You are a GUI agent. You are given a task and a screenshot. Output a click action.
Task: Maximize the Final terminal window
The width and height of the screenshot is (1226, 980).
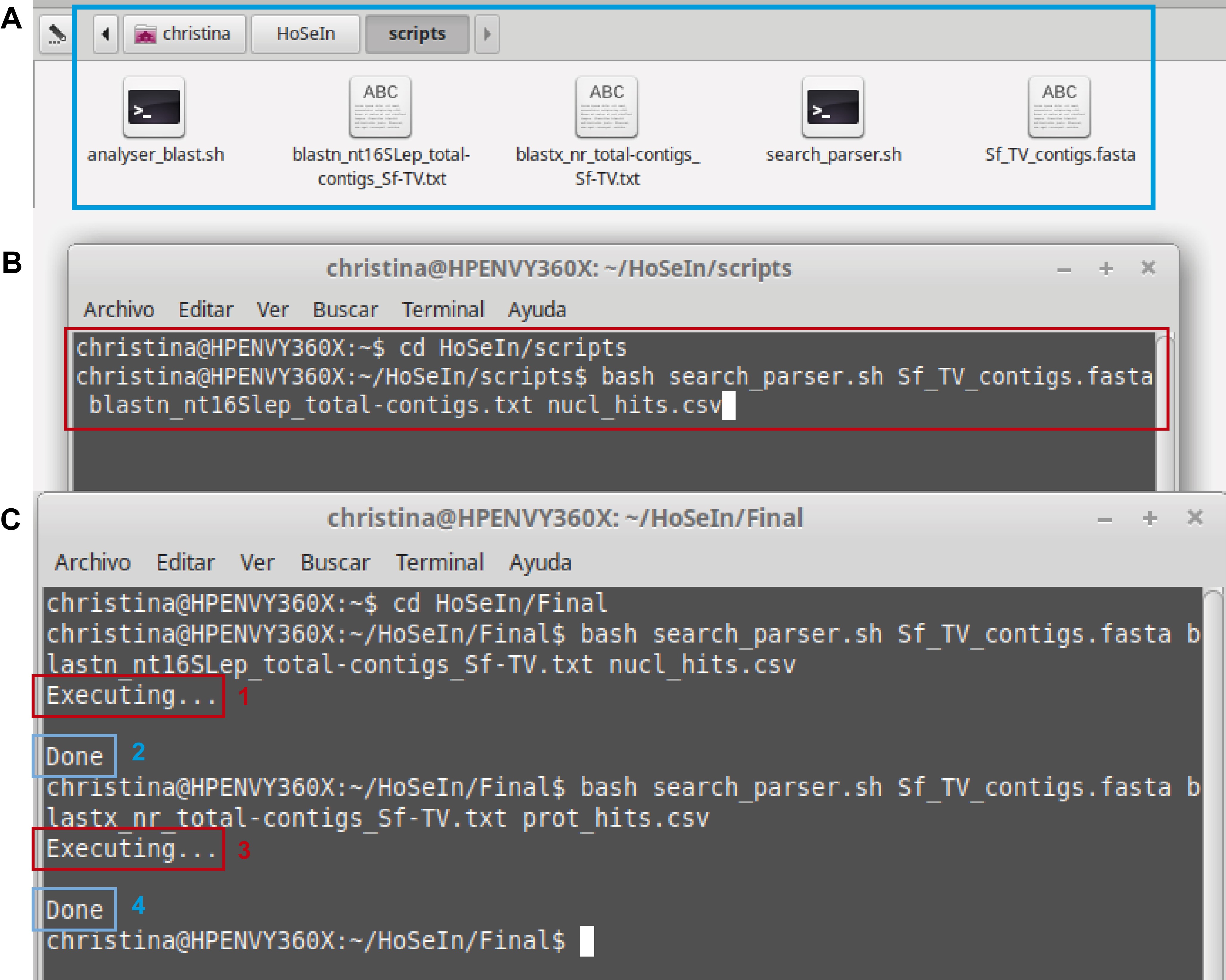coord(1150,518)
